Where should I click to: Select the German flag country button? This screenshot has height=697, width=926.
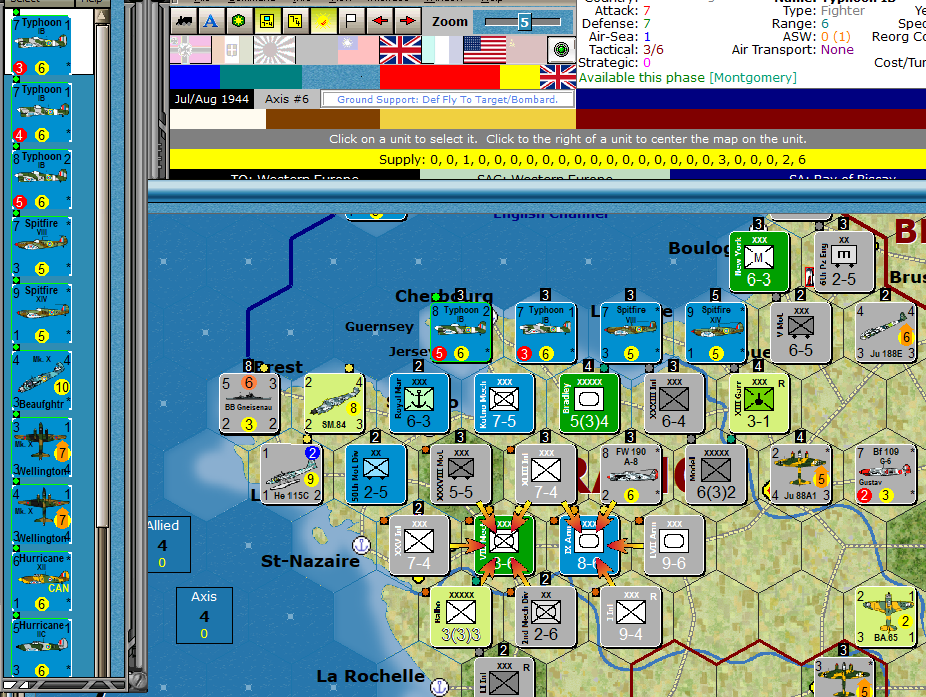coord(190,50)
